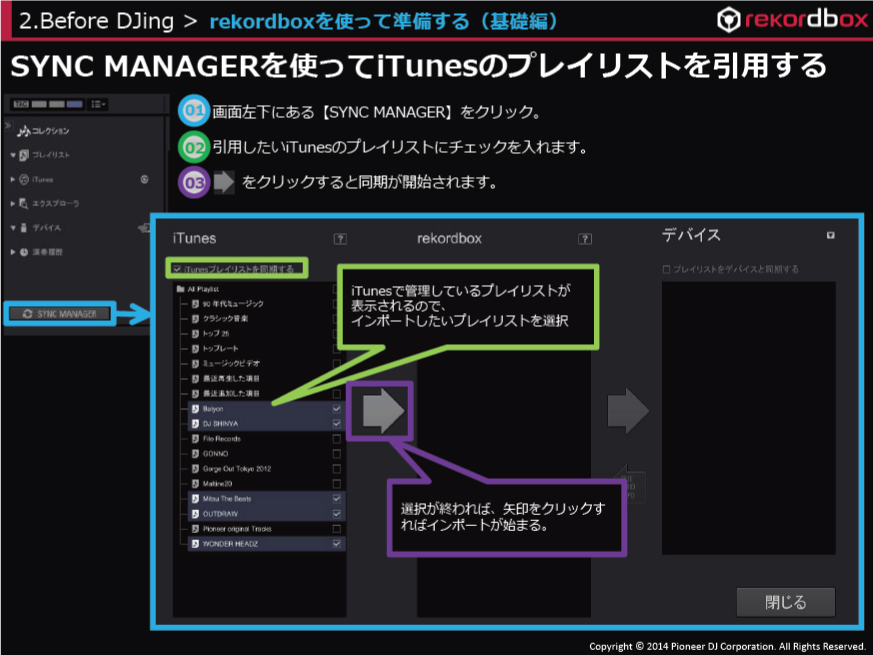The width and height of the screenshot is (873, 655).
Task: Click the playlist icon beside WONDER HEADZ
Action: tap(195, 544)
